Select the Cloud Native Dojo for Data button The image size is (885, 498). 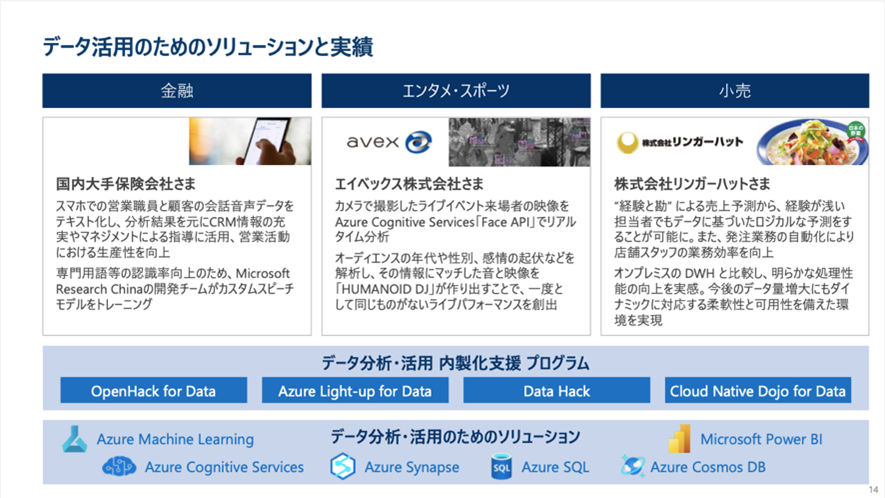click(758, 391)
